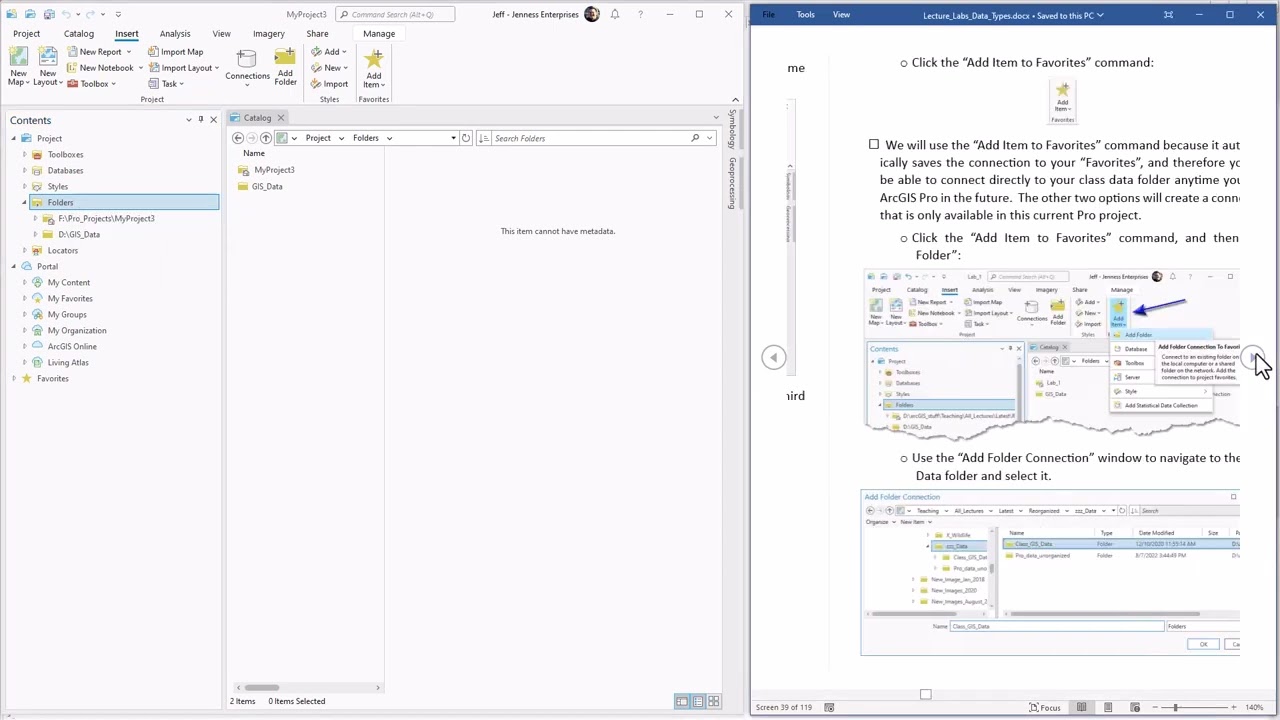The width and height of the screenshot is (1280, 720).
Task: Open the File menu in Word
Action: click(x=768, y=15)
